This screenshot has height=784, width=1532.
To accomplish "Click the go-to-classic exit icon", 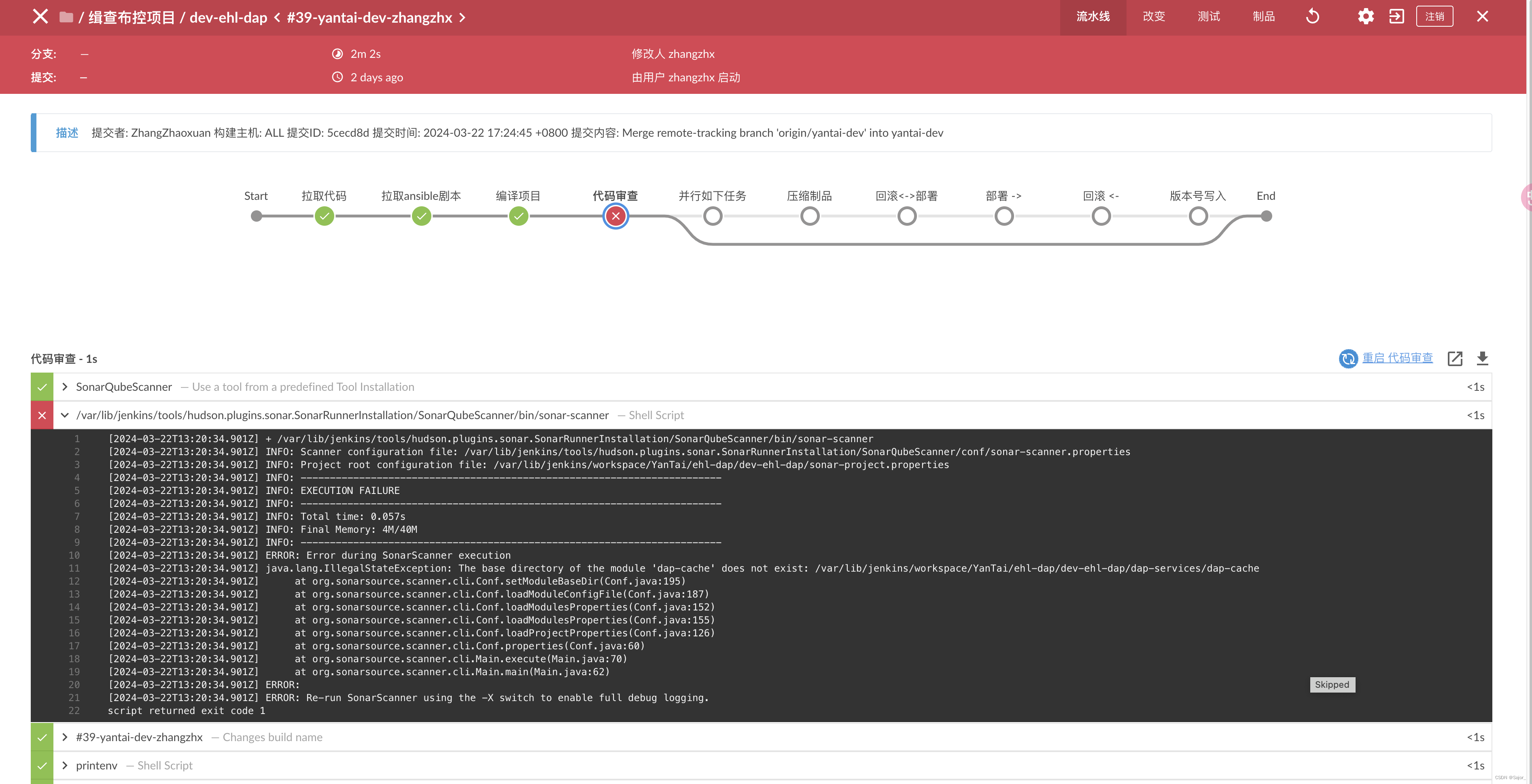I will coord(1396,17).
